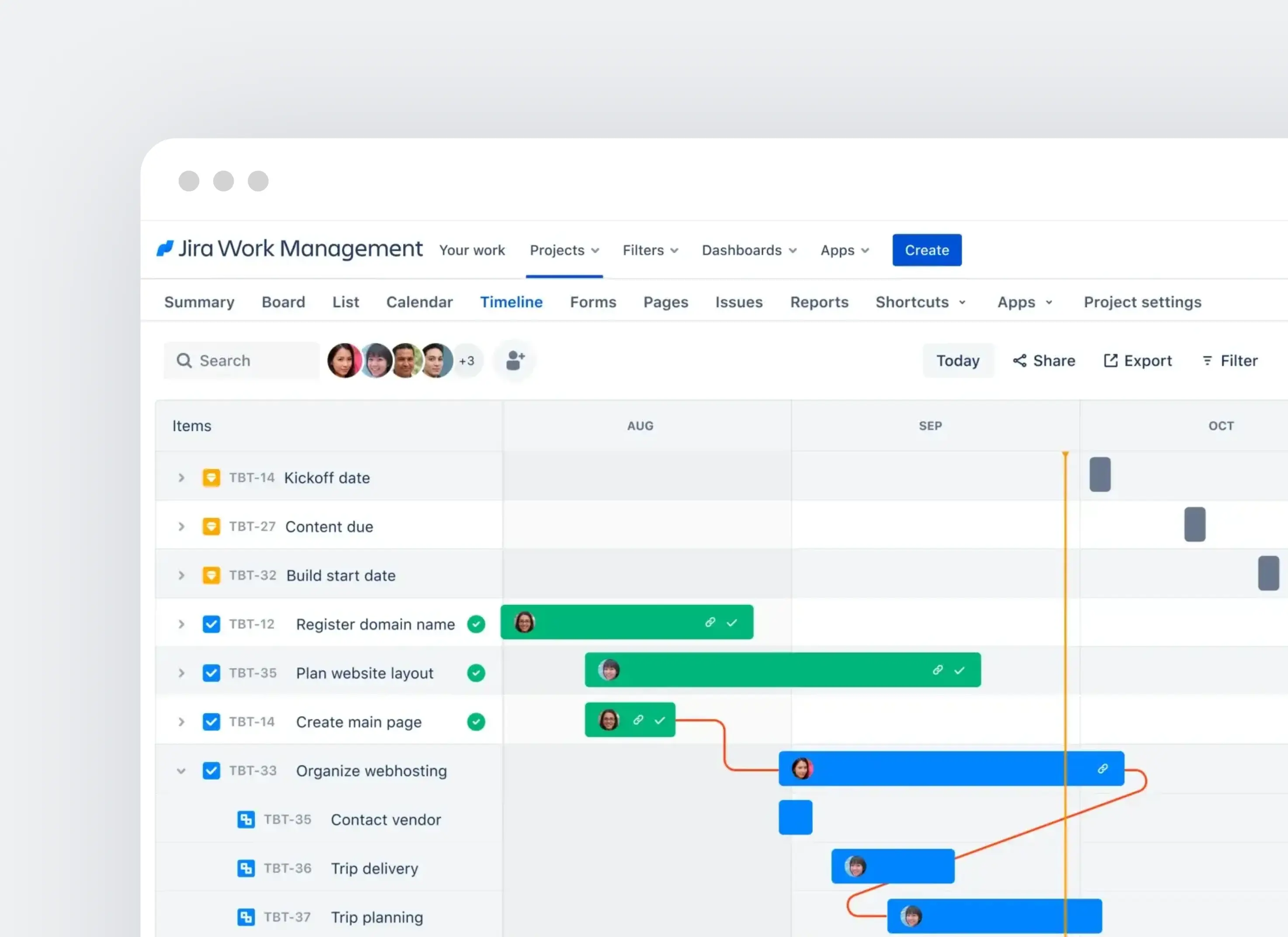Expand the TBT-27 Content due row
The width and height of the screenshot is (1288, 937).
[x=181, y=526]
